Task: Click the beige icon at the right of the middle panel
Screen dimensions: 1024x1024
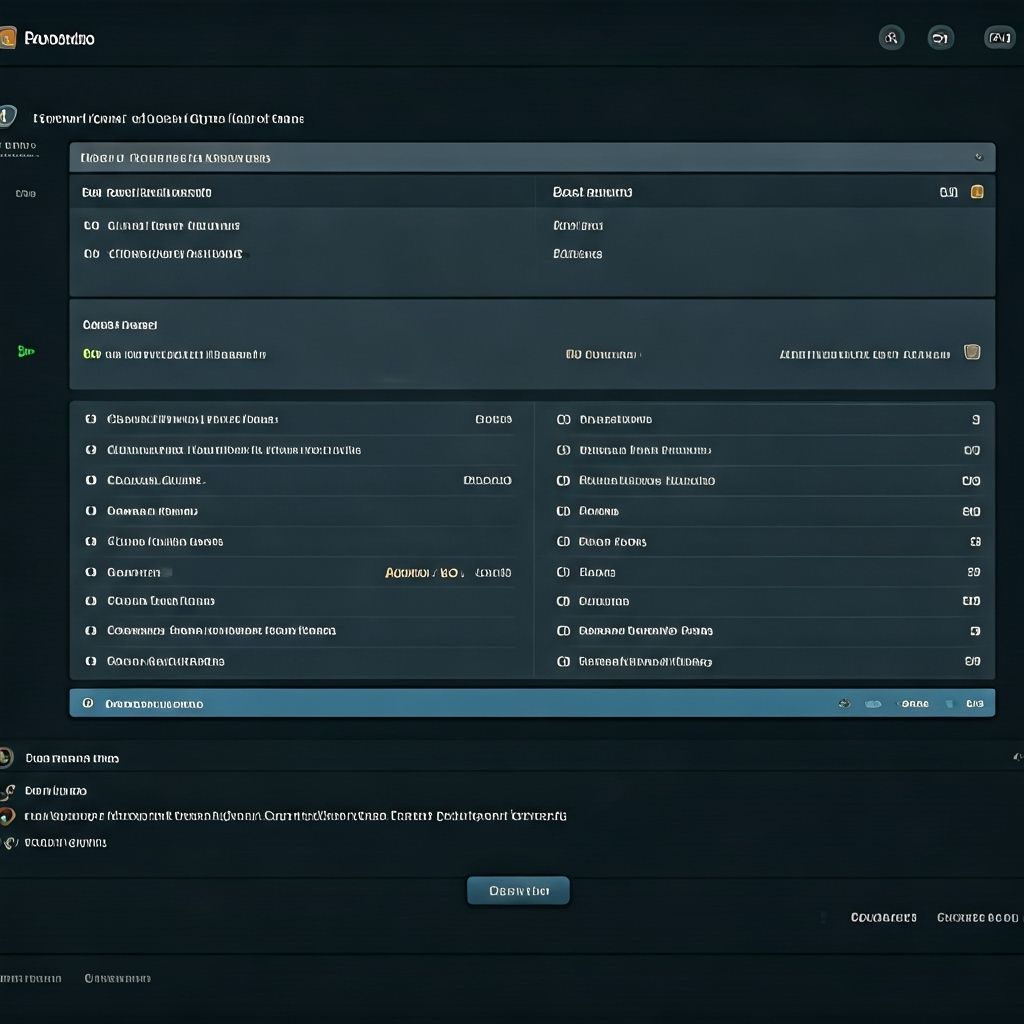Action: pos(971,352)
